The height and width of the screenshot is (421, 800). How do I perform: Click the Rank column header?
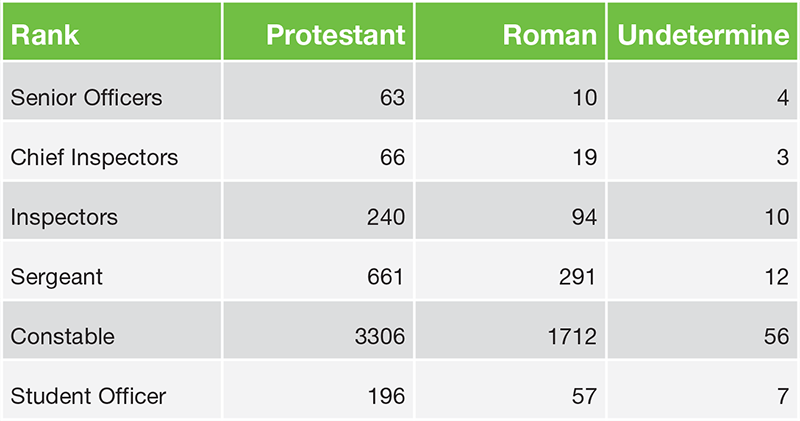coord(46,34)
